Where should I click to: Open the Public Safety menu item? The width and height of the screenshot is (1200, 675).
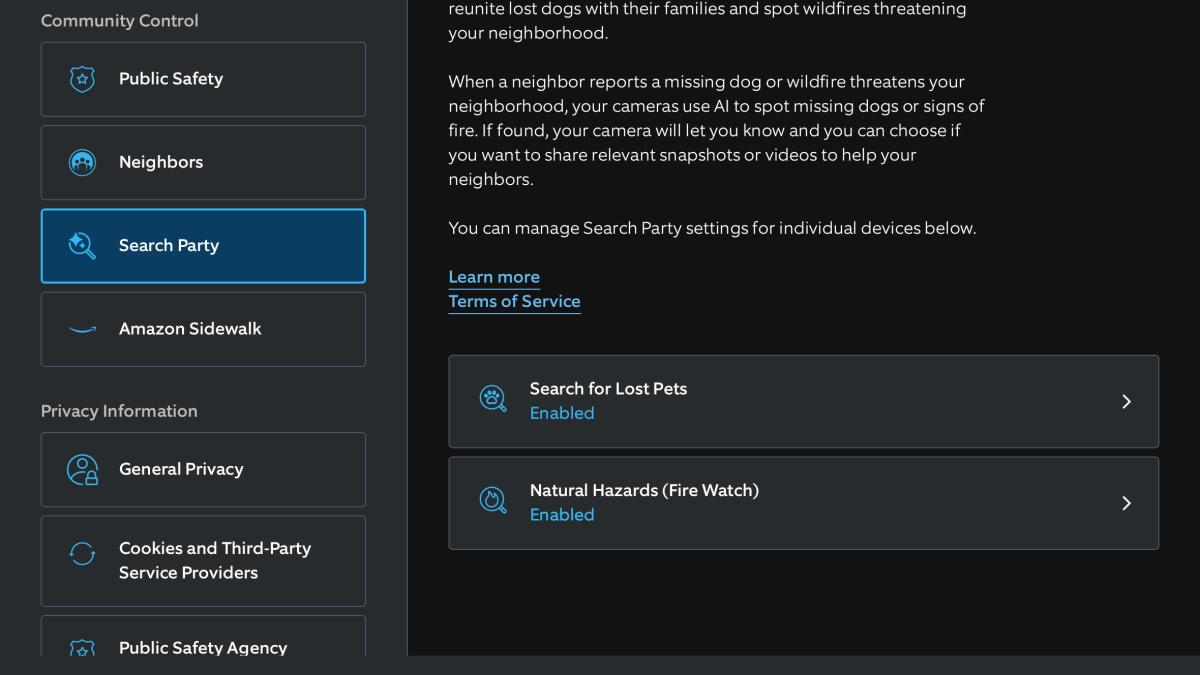pos(203,79)
